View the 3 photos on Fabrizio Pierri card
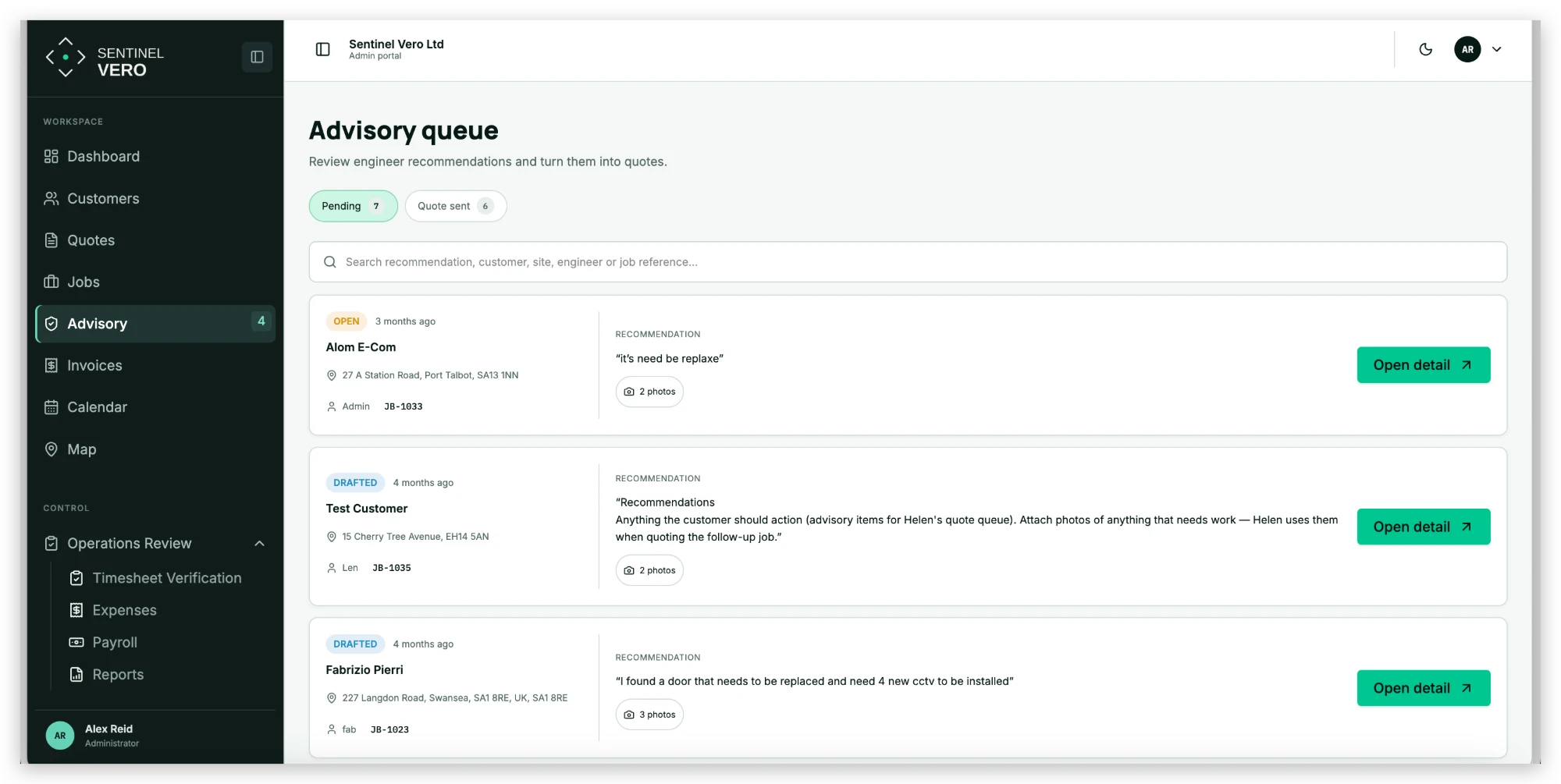 (x=649, y=715)
